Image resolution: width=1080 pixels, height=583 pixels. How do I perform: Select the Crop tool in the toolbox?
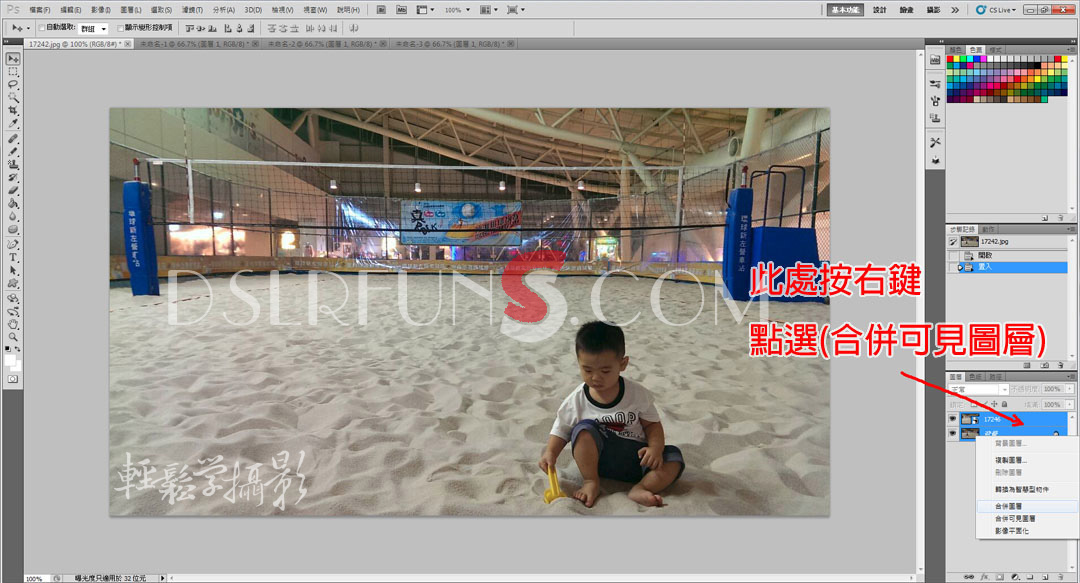(x=13, y=110)
